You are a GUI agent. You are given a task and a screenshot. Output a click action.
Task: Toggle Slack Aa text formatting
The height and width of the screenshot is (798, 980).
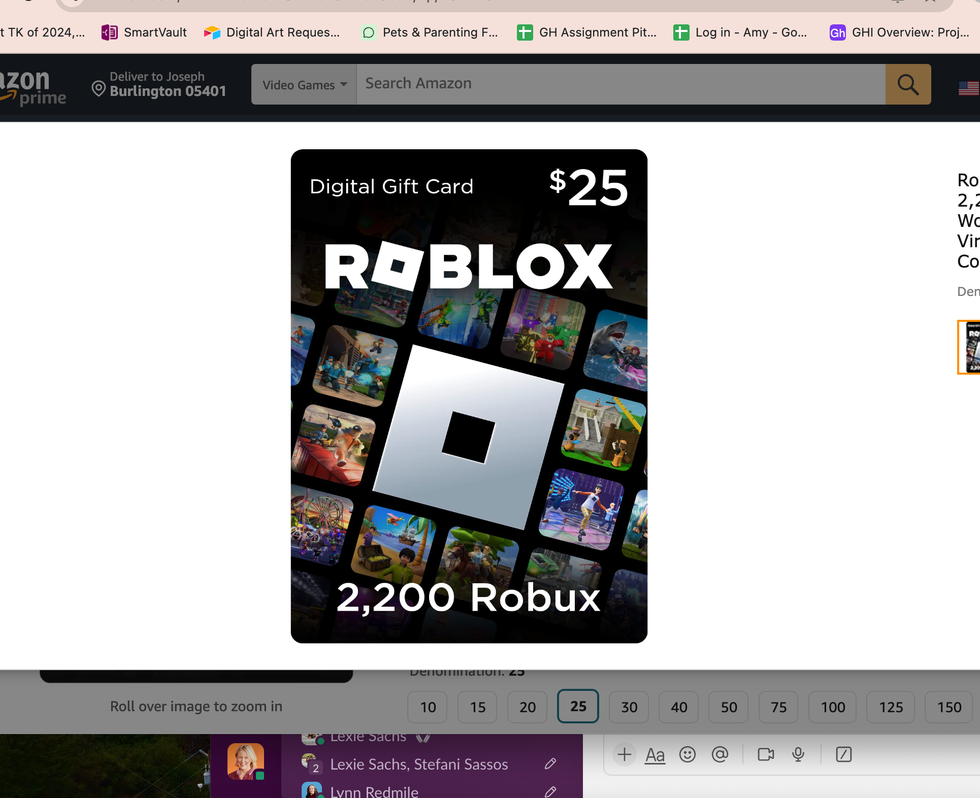click(654, 755)
